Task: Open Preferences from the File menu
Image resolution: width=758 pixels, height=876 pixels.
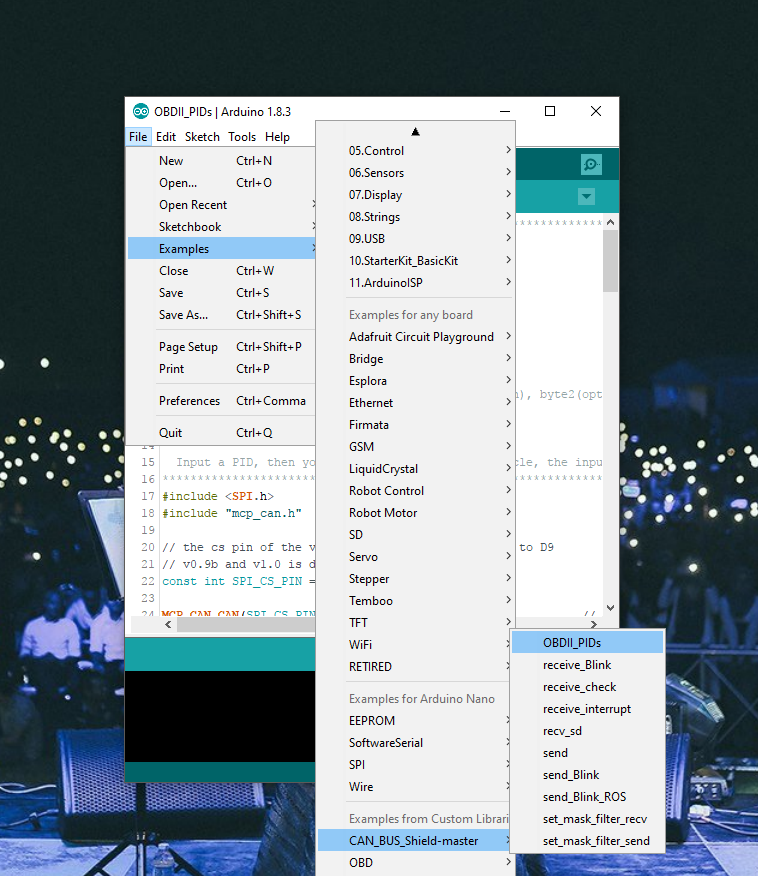Action: point(222,401)
